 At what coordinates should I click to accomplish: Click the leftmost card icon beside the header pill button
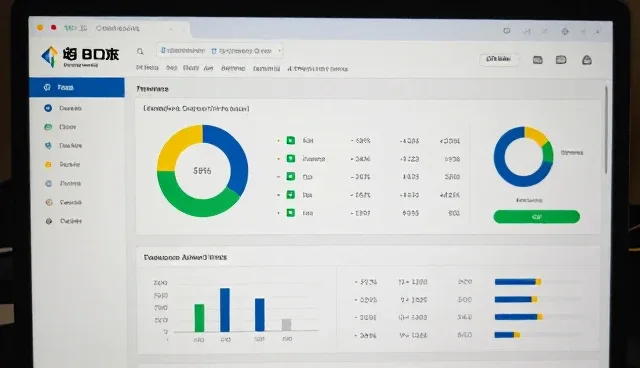pyautogui.click(x=538, y=60)
